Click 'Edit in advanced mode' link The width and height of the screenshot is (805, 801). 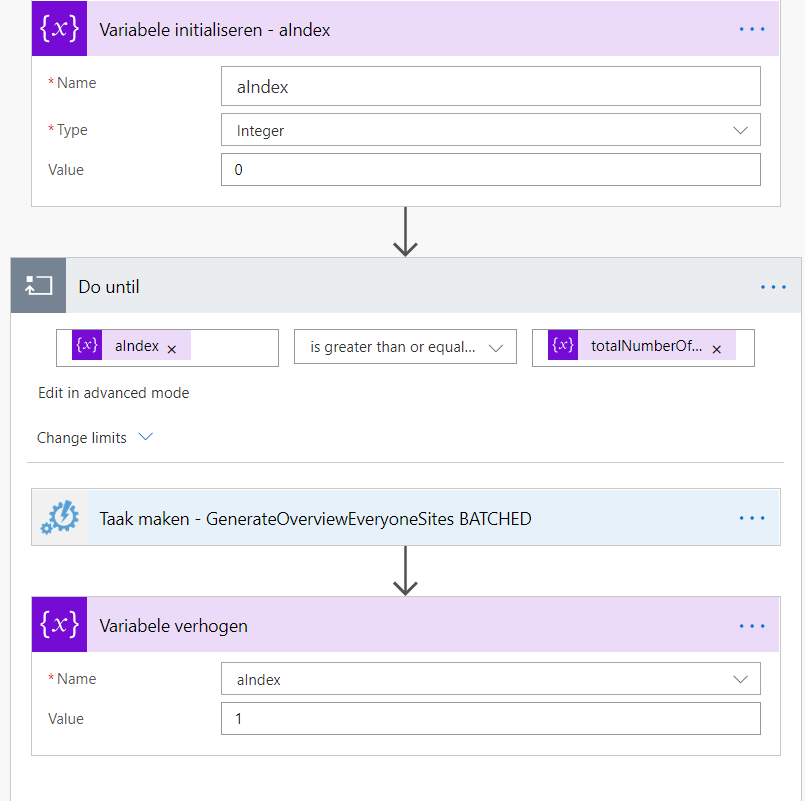(x=113, y=393)
